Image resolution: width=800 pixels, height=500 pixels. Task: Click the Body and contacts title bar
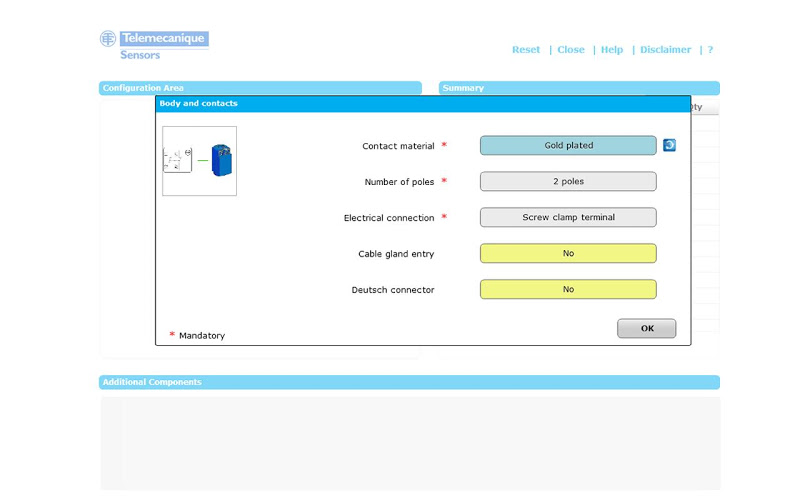423,104
